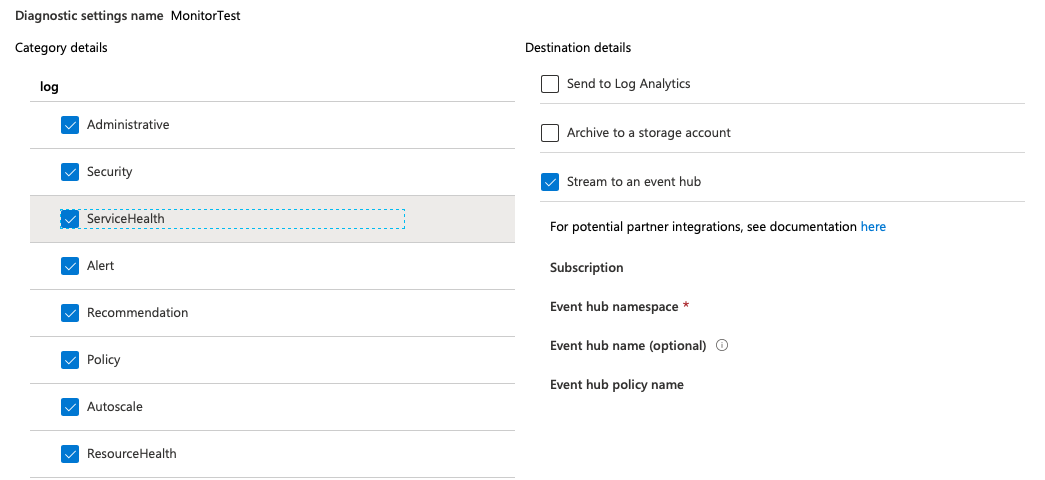Check Archive to a storage account
Viewport: 1045px width, 480px height.
tap(550, 133)
